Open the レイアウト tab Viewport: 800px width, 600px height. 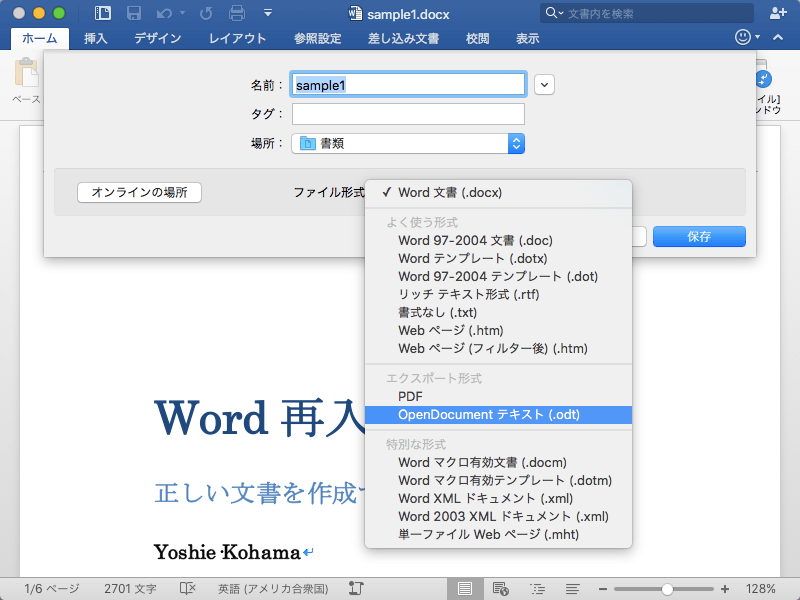pos(237,38)
